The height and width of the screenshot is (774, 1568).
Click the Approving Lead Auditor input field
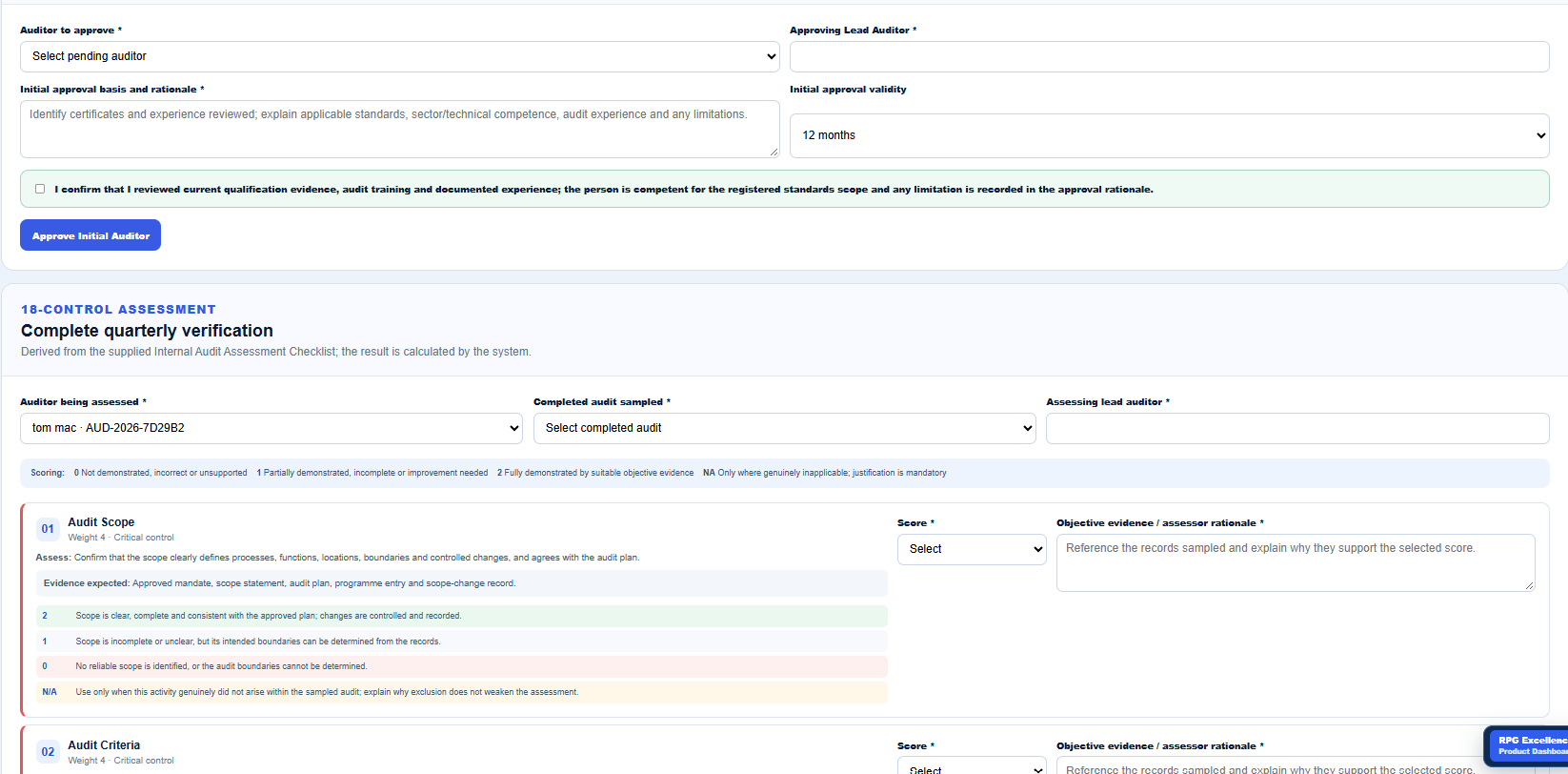tap(1169, 56)
